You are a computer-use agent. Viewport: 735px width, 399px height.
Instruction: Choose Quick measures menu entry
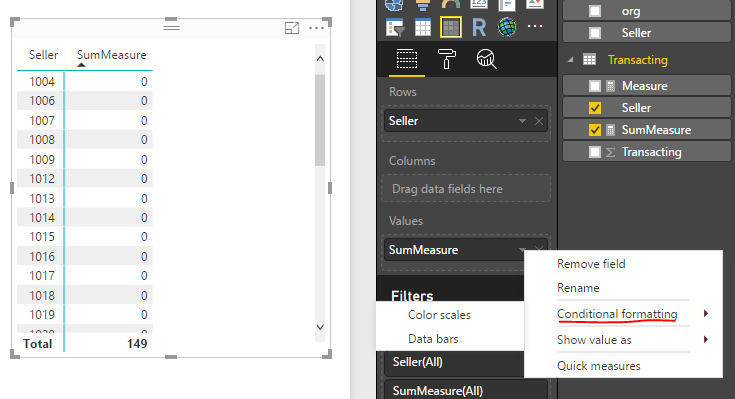(x=599, y=366)
